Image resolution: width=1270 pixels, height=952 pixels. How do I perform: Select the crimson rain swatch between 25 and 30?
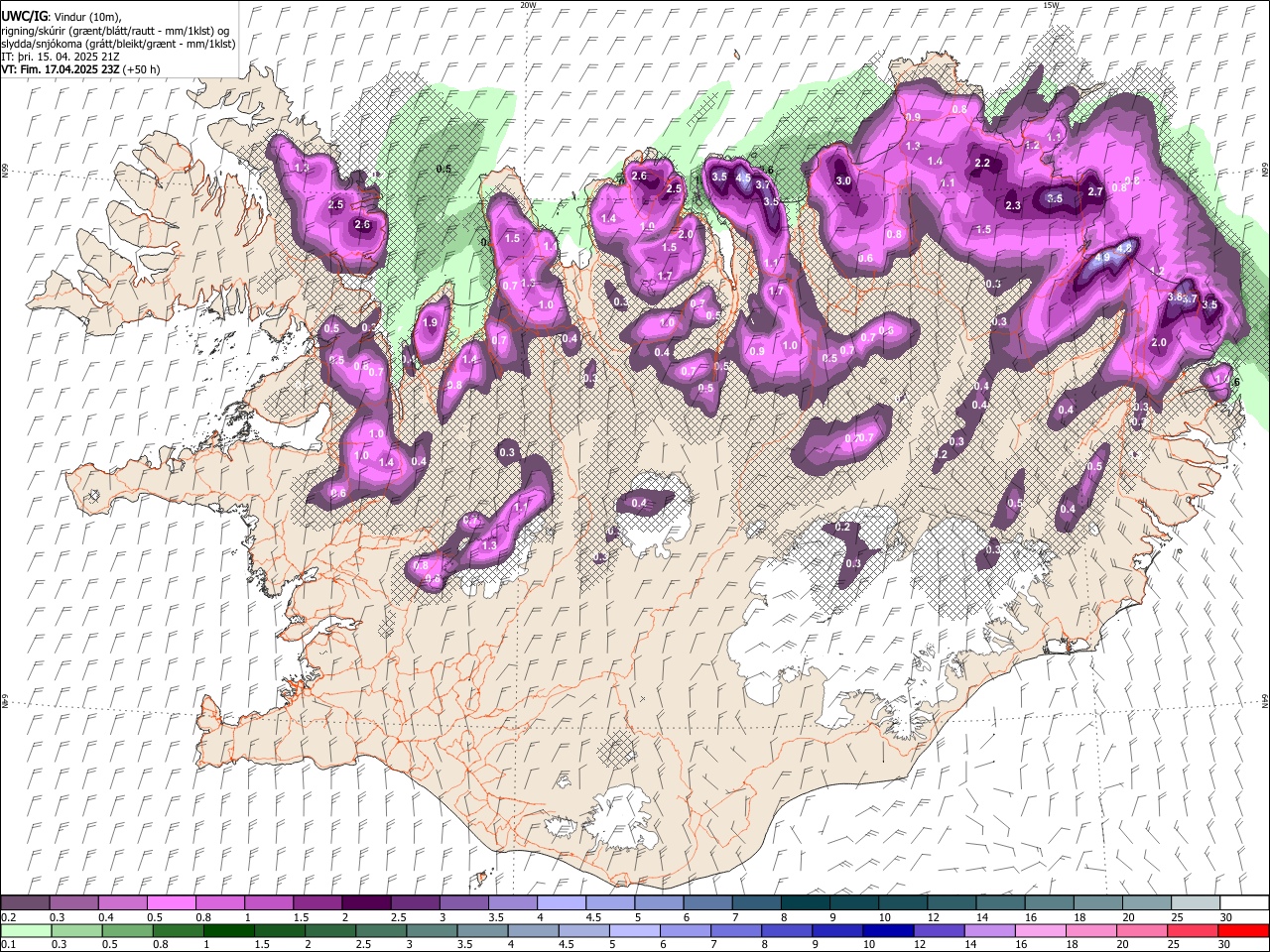pos(1191,930)
